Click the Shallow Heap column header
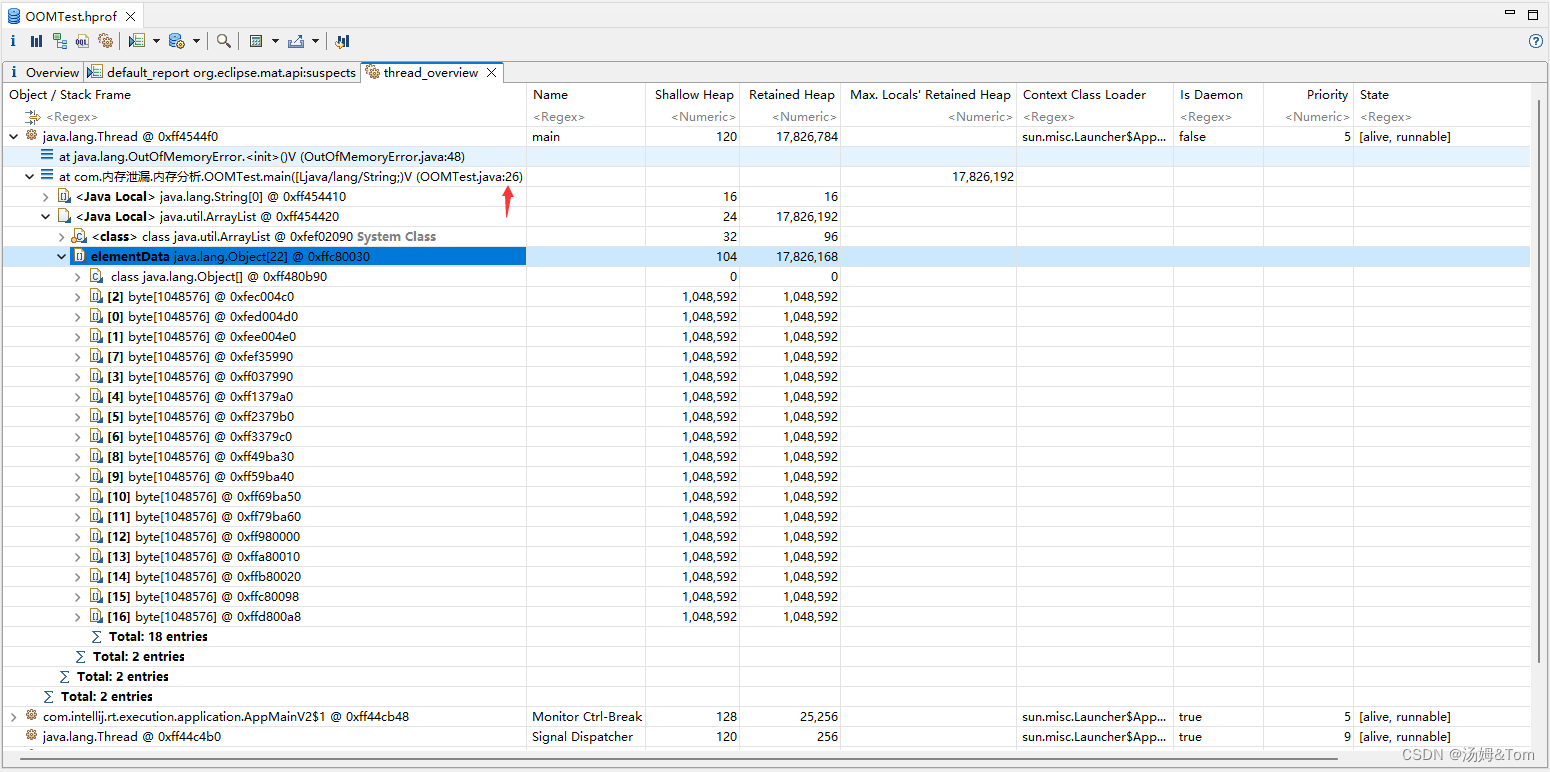Screen dimensions: 1550x772 click(694, 95)
